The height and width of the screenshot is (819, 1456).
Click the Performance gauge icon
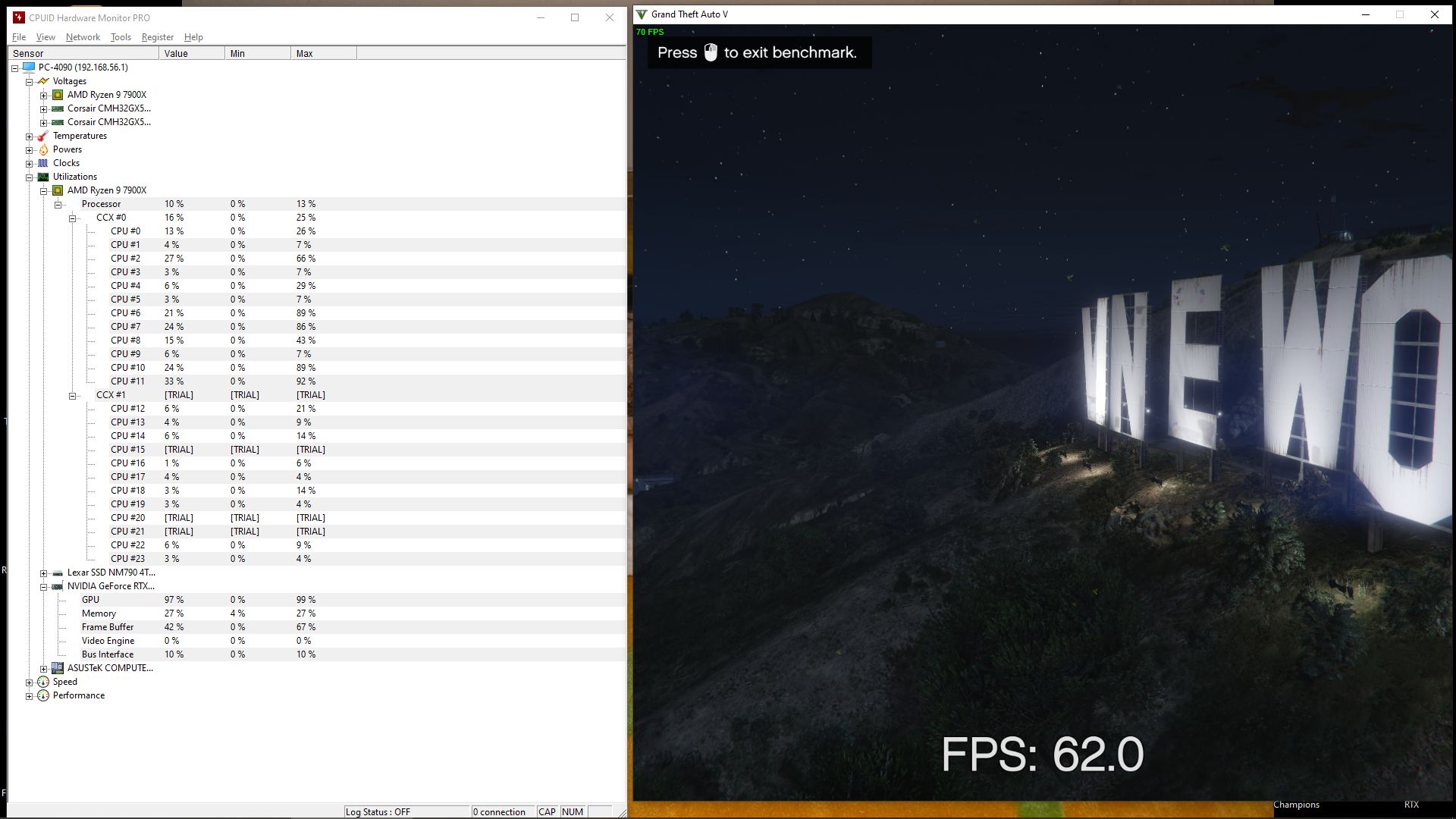click(43, 695)
